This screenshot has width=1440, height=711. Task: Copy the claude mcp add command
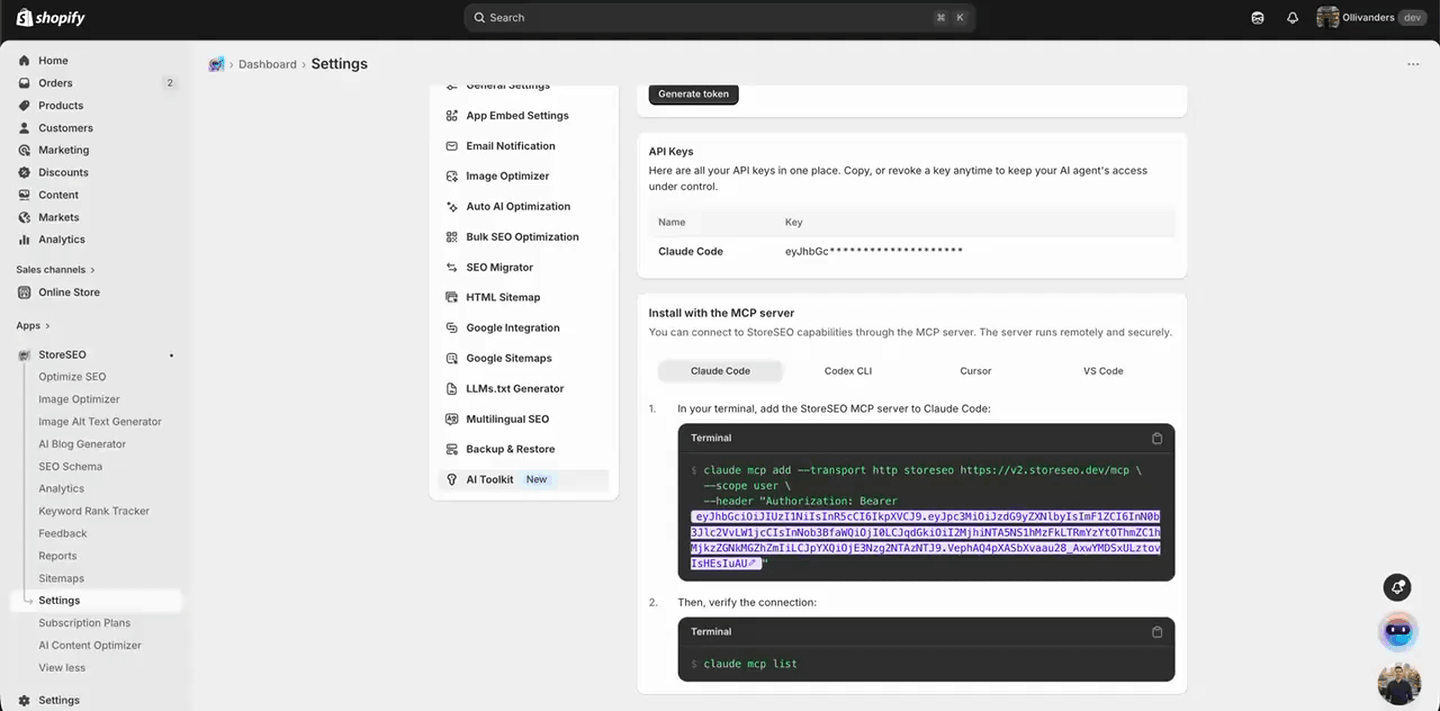pos(1157,438)
